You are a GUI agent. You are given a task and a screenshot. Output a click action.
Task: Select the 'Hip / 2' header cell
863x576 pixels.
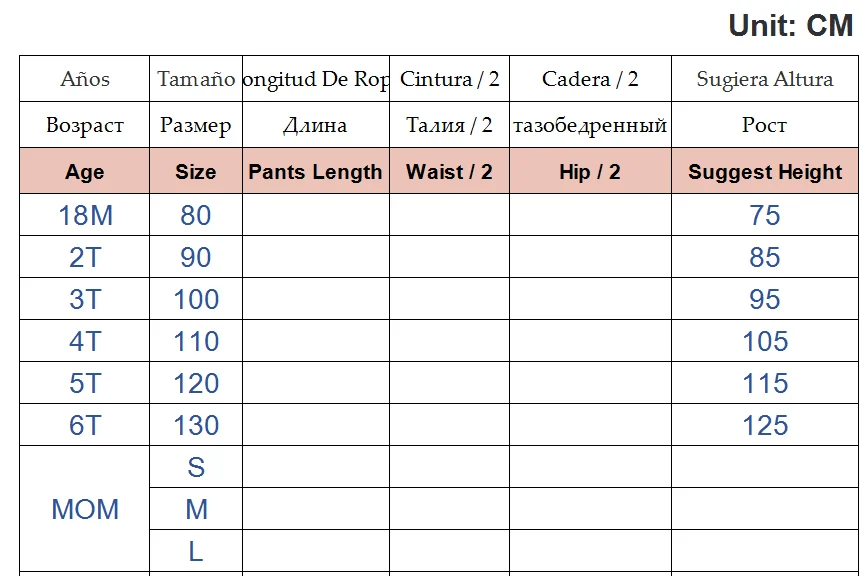pos(590,172)
